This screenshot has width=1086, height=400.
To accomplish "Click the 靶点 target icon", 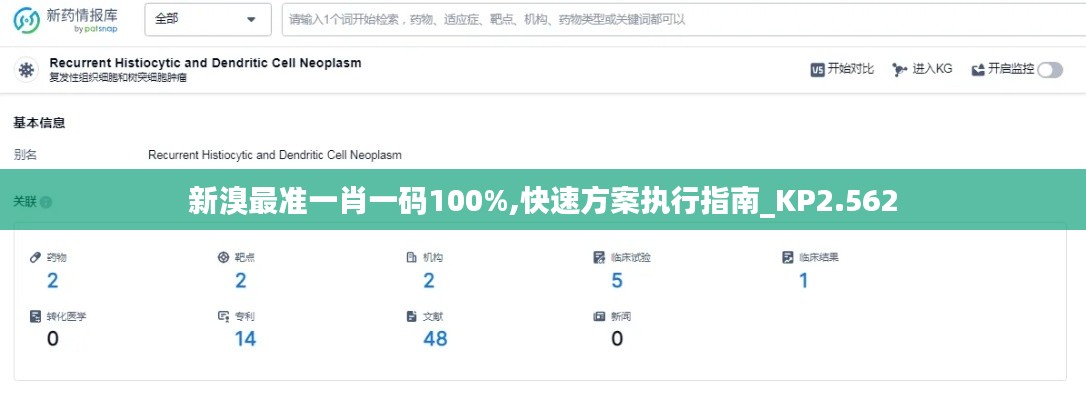I will [x=223, y=257].
